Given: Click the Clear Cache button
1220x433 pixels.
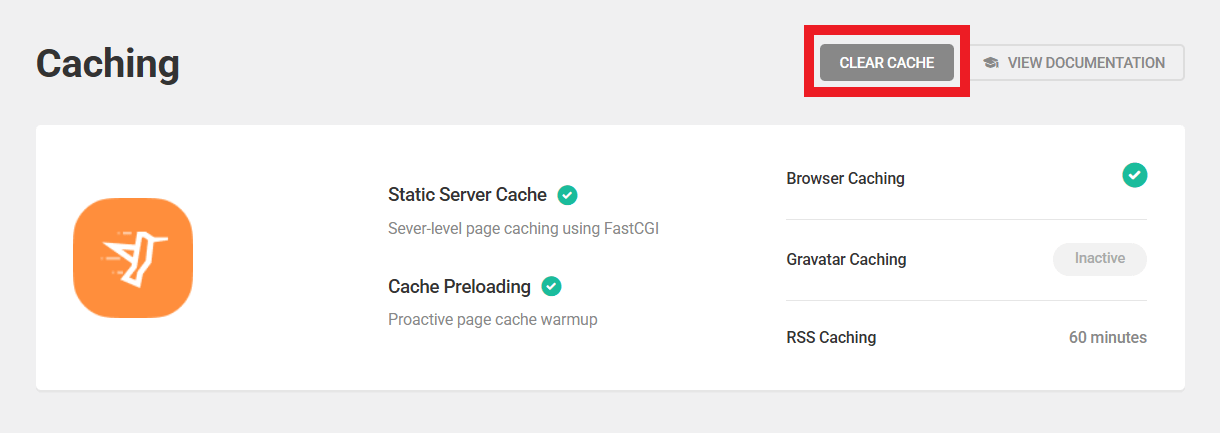Looking at the screenshot, I should point(886,62).
